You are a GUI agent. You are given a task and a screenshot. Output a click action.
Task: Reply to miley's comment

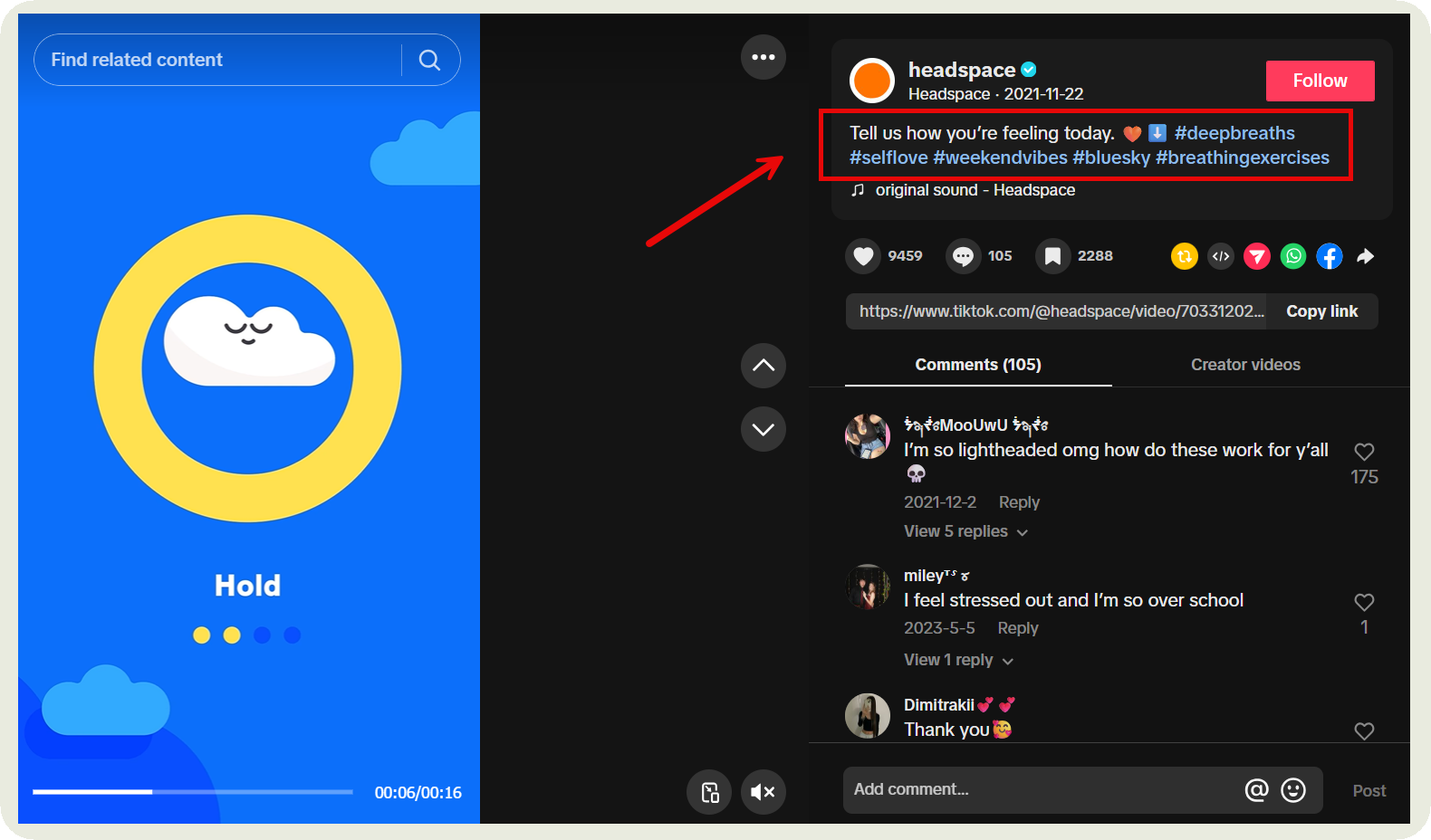[1018, 628]
